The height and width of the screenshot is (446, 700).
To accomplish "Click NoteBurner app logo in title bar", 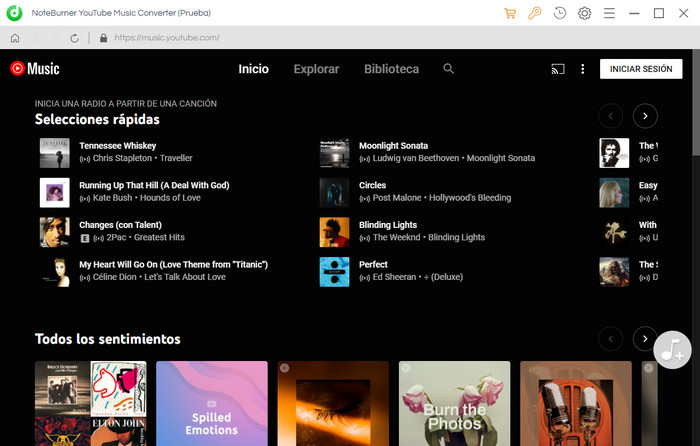I will 14,13.
